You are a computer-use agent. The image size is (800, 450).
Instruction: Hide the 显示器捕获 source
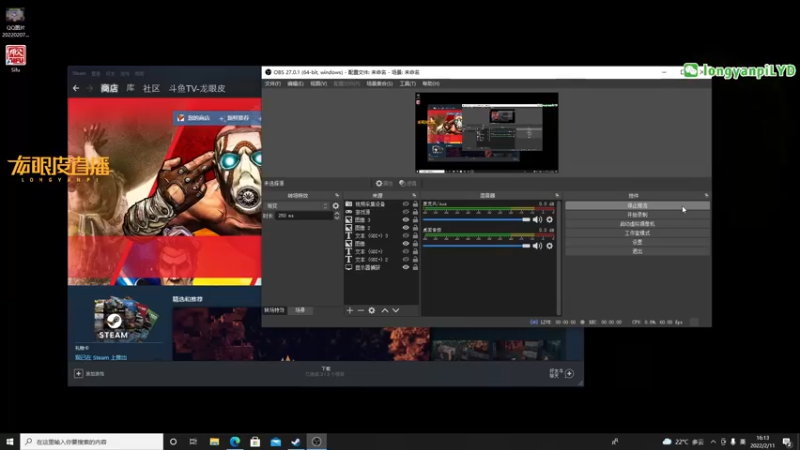pos(406,267)
